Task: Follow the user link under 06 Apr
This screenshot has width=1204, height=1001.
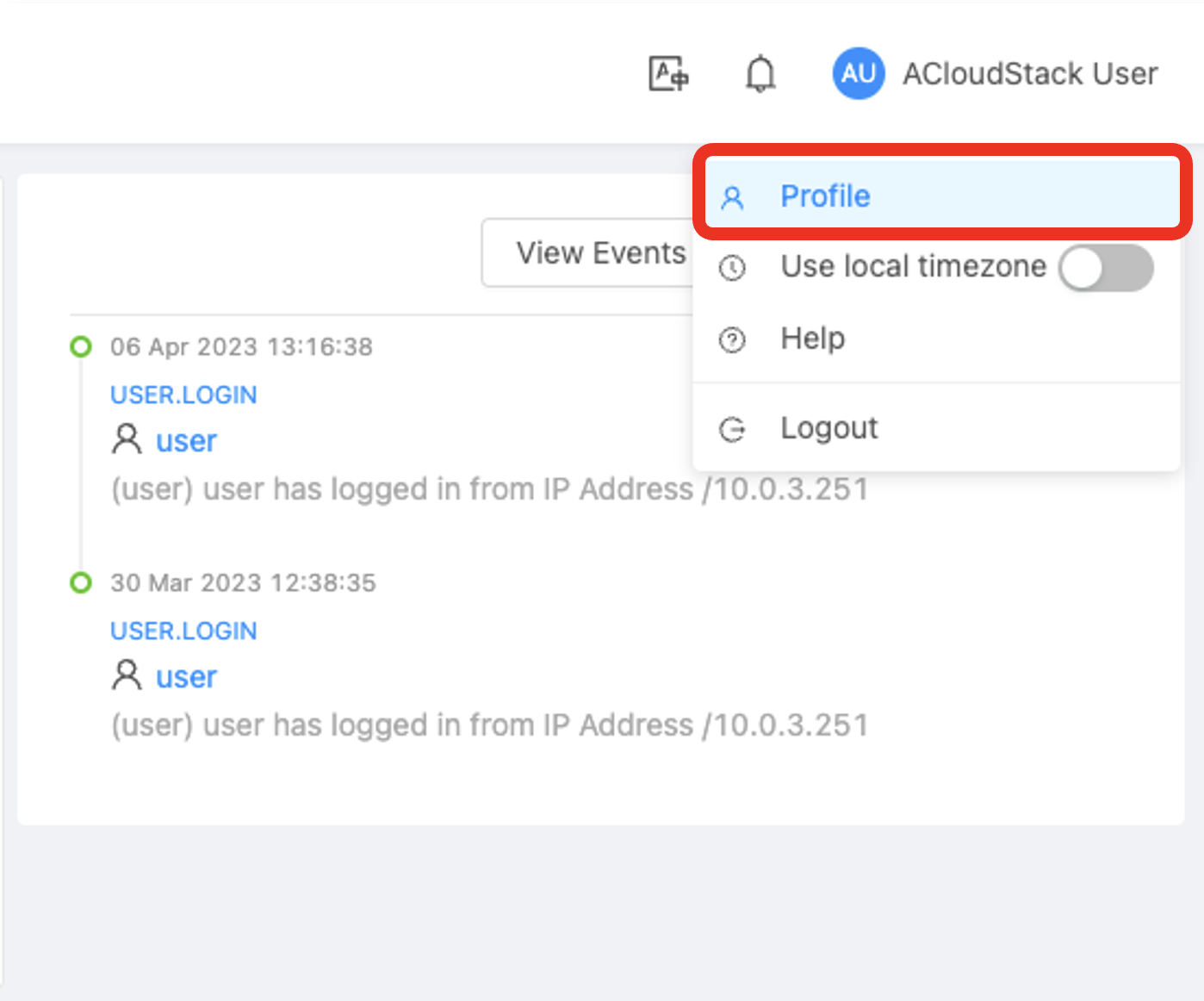Action: [x=186, y=441]
